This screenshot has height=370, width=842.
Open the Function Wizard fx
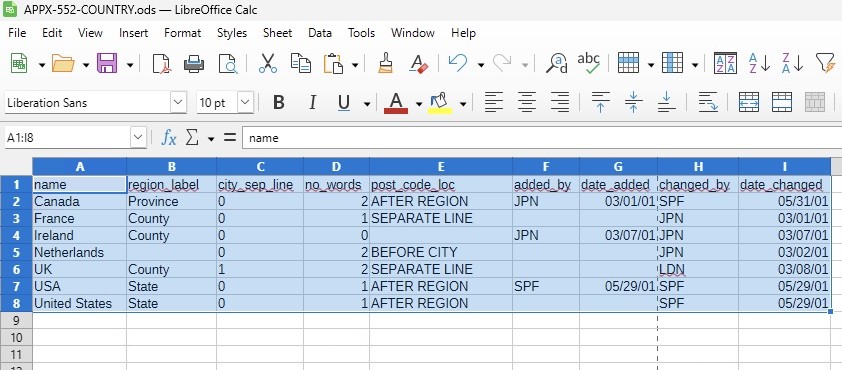pyautogui.click(x=169, y=138)
